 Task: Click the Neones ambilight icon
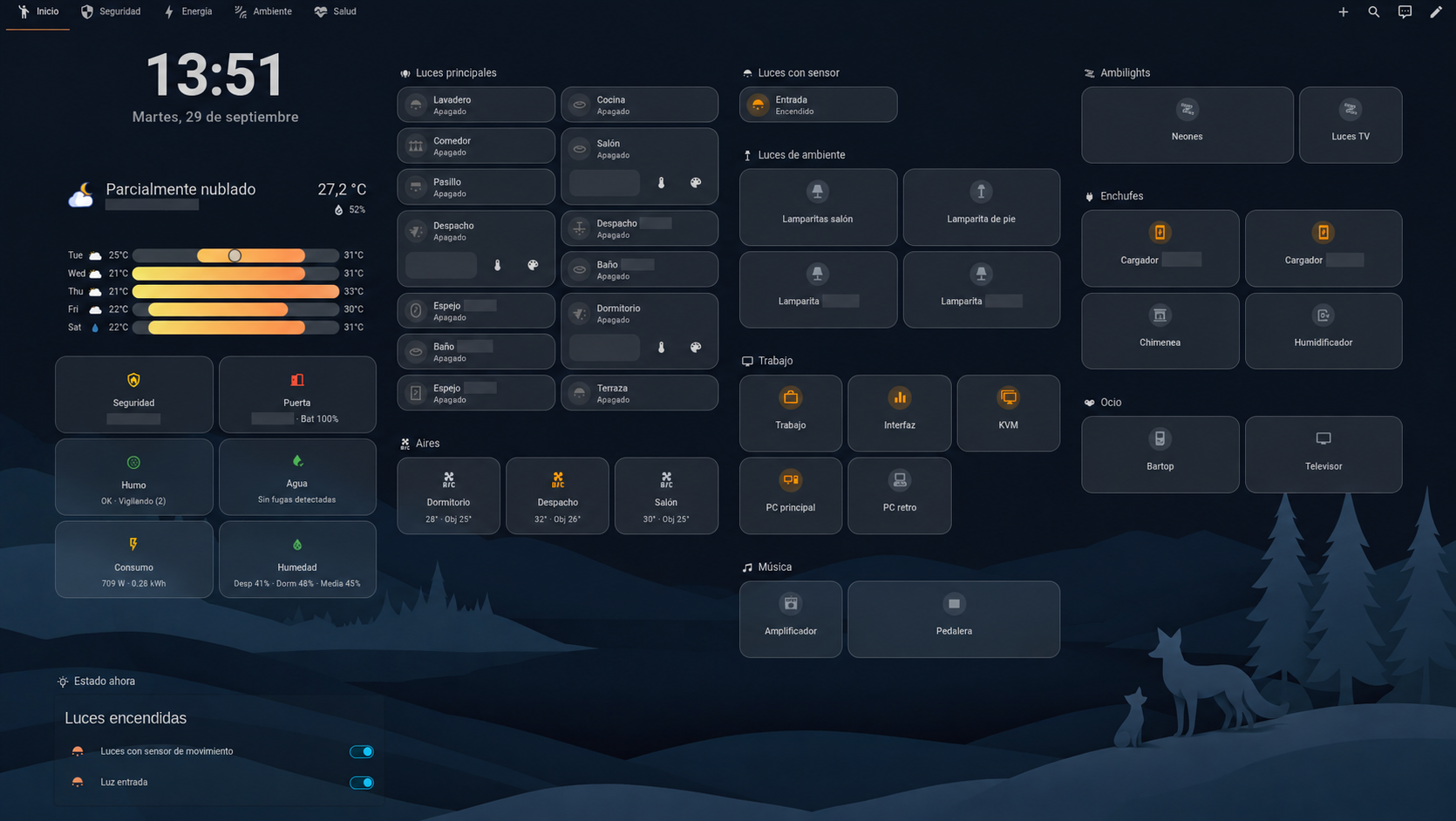[x=1187, y=110]
